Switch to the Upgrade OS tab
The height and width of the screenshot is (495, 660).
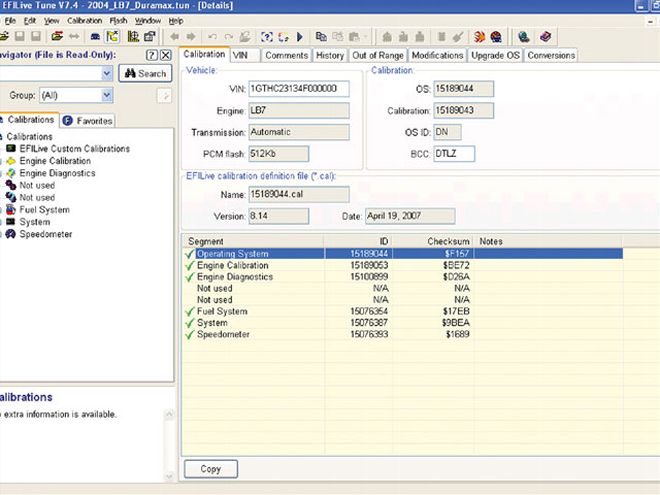(x=495, y=56)
